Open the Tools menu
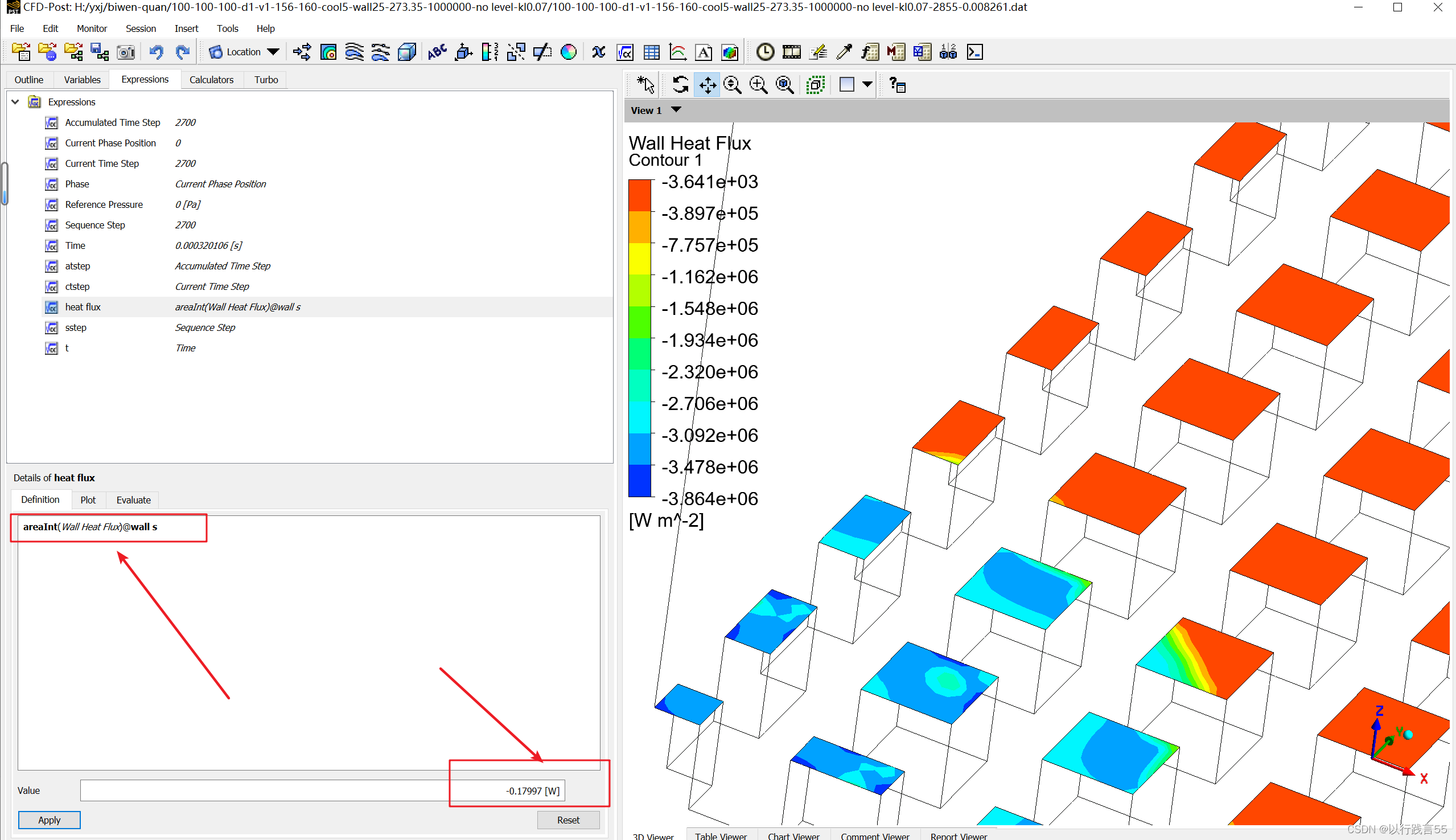1456x840 pixels. [x=227, y=28]
